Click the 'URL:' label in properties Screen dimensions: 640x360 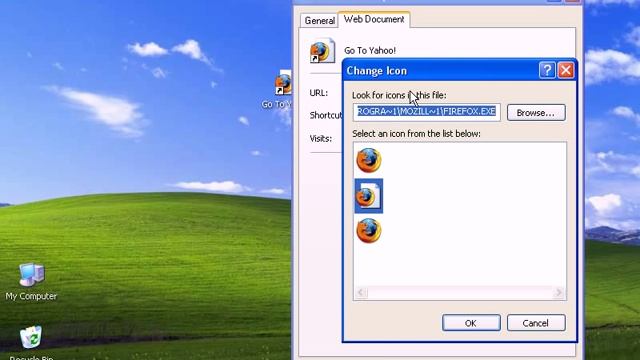(318, 93)
